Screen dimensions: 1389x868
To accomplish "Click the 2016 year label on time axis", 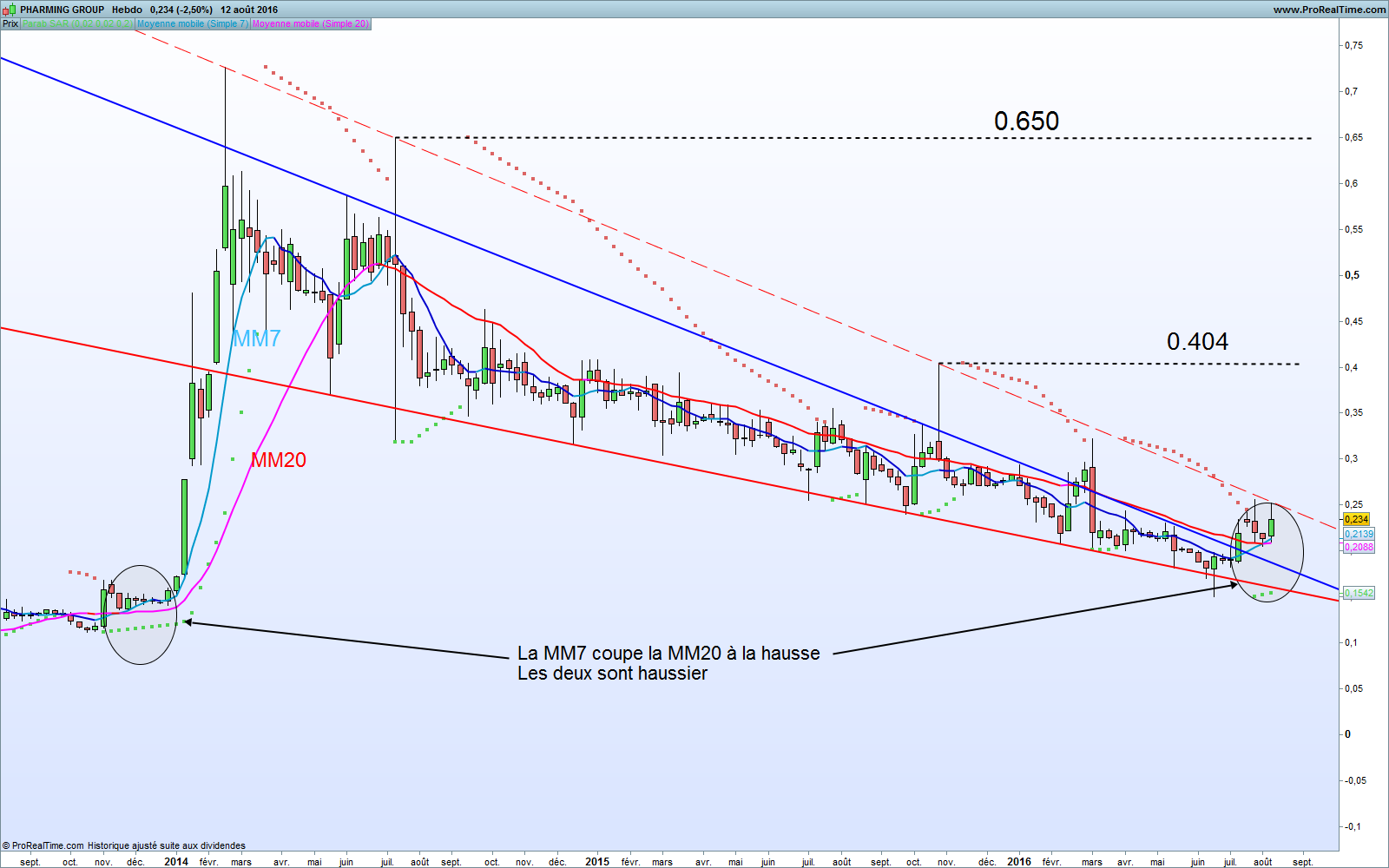I will [x=1019, y=862].
